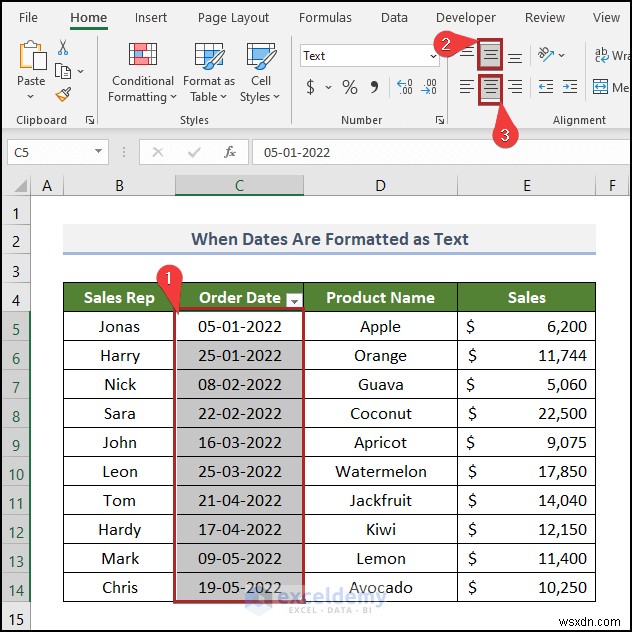This screenshot has height=632, width=632.
Task: Select sales value 22,500 cell
Action: pos(526,414)
